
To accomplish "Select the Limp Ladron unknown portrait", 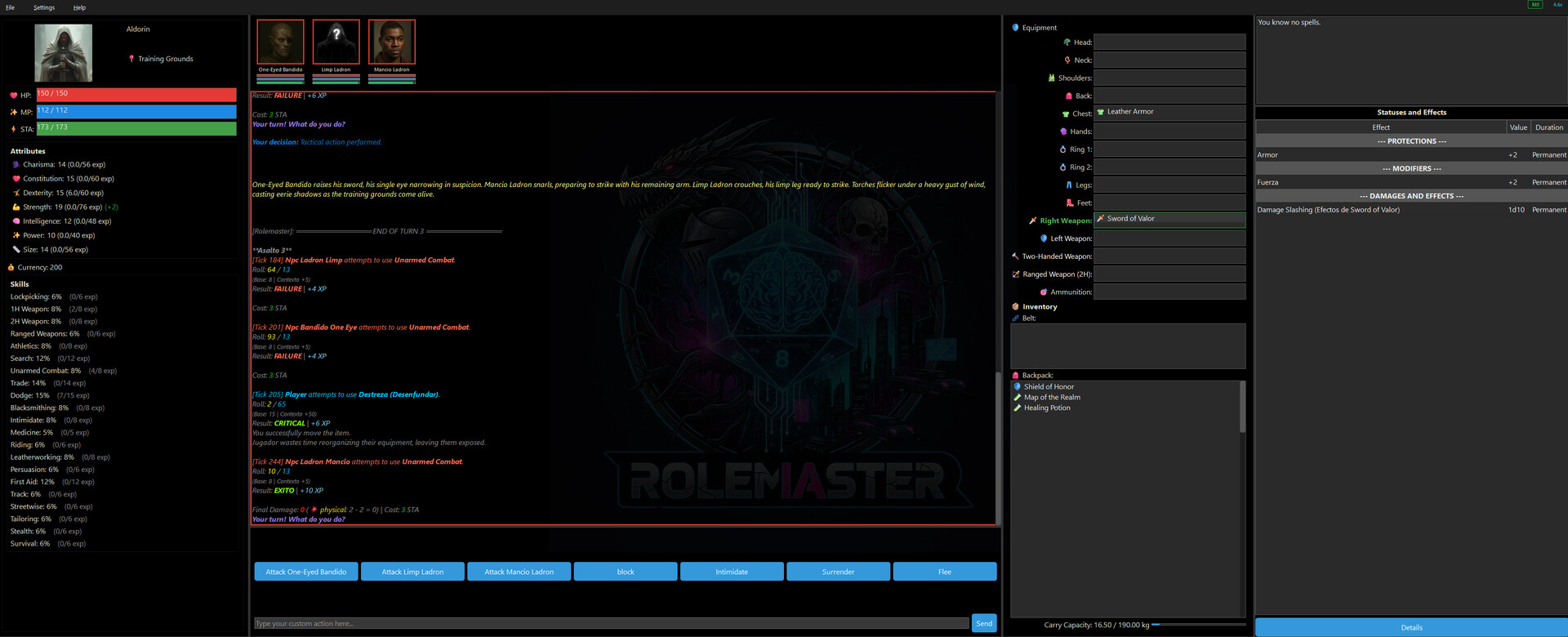I will click(x=336, y=42).
